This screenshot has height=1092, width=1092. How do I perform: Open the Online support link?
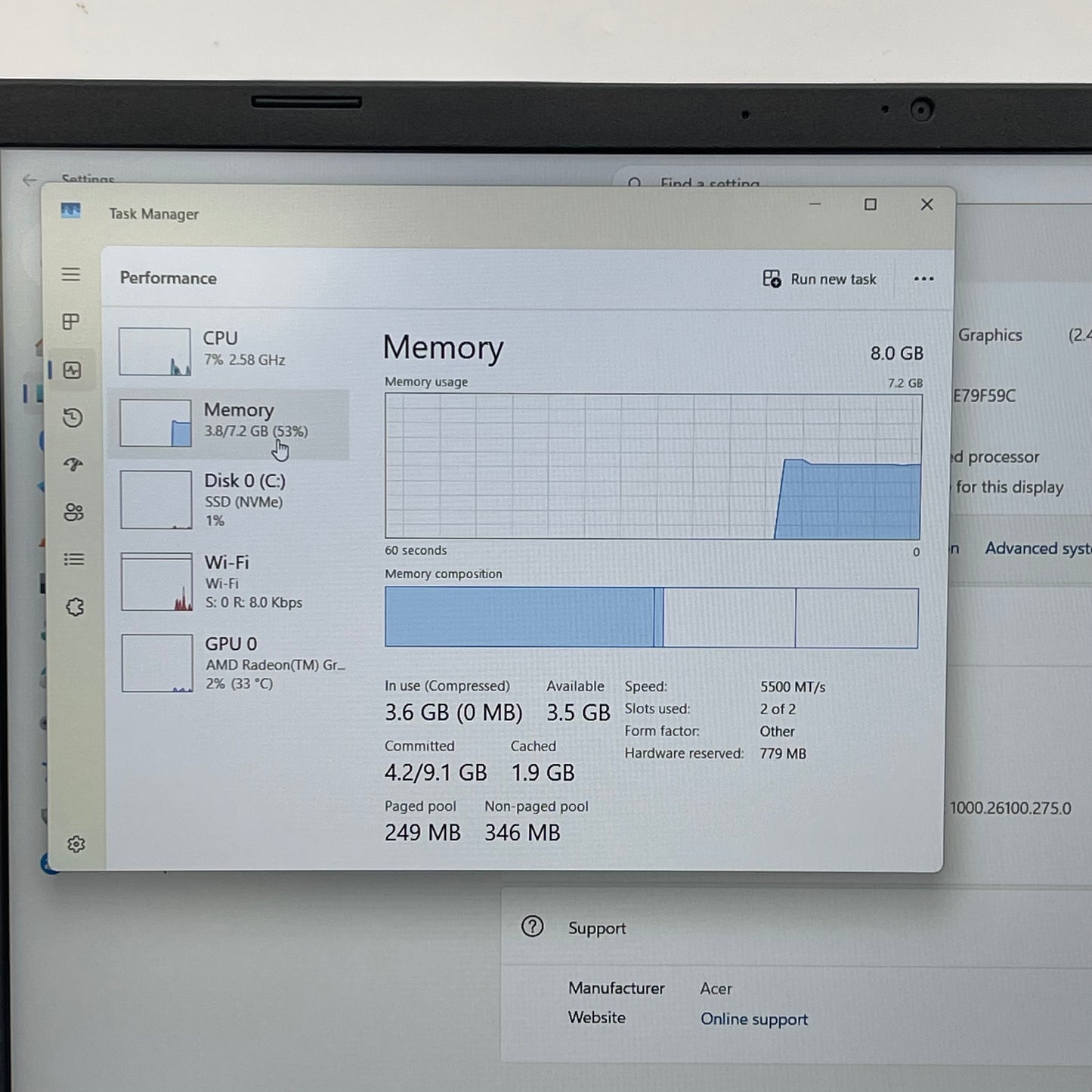coord(753,1019)
